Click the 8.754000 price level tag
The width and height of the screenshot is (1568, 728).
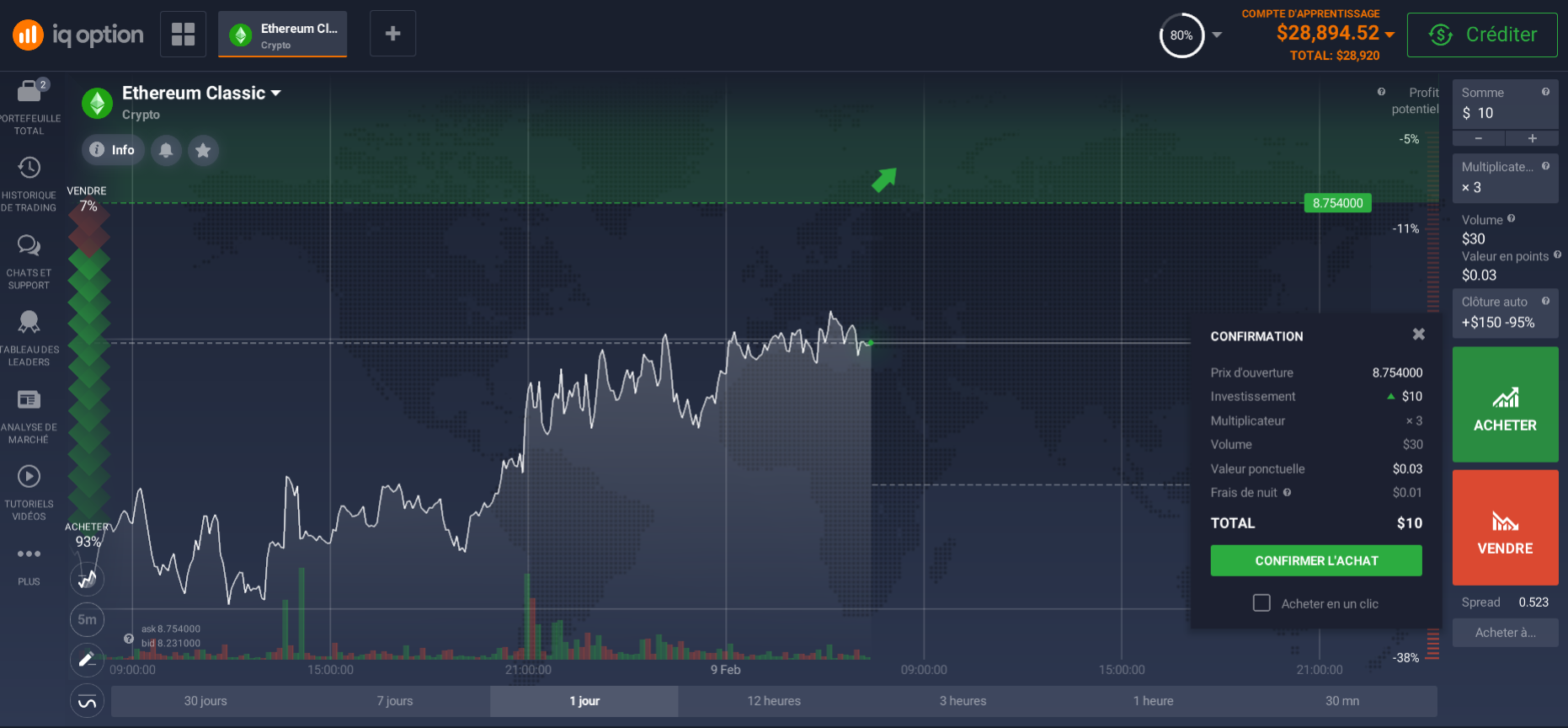(x=1337, y=203)
